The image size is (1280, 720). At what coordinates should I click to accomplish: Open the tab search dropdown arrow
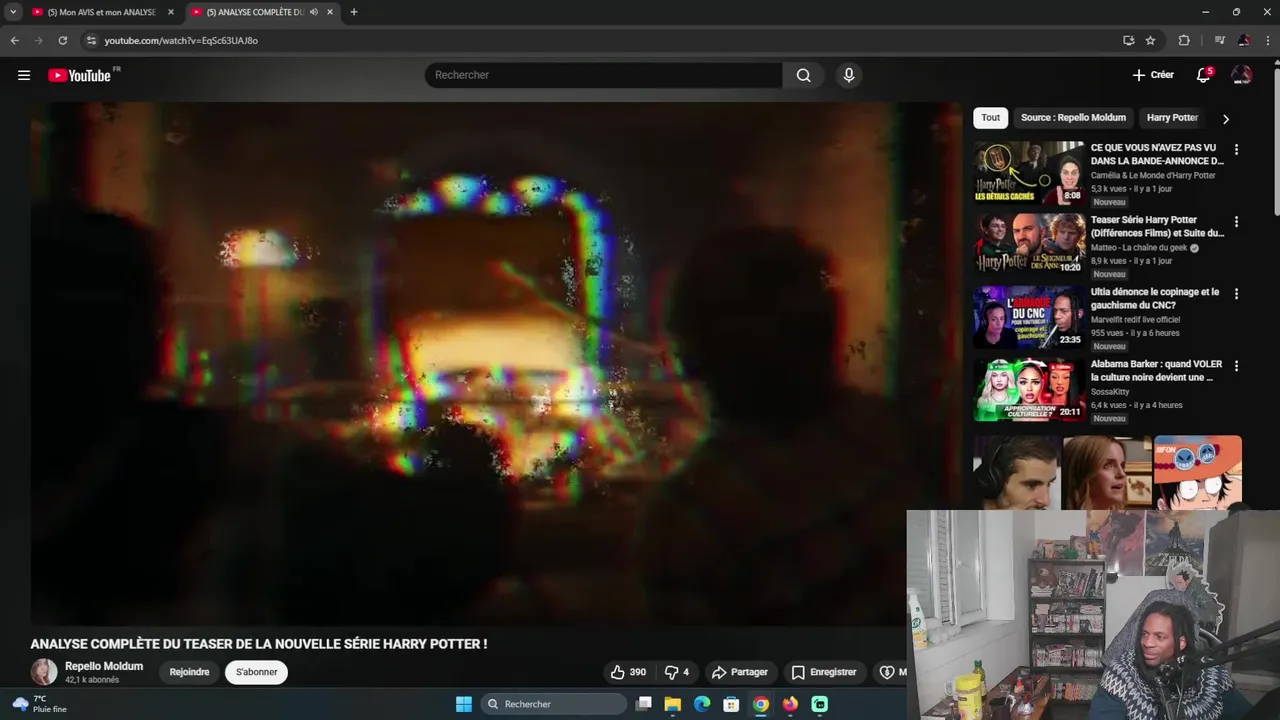[x=13, y=12]
